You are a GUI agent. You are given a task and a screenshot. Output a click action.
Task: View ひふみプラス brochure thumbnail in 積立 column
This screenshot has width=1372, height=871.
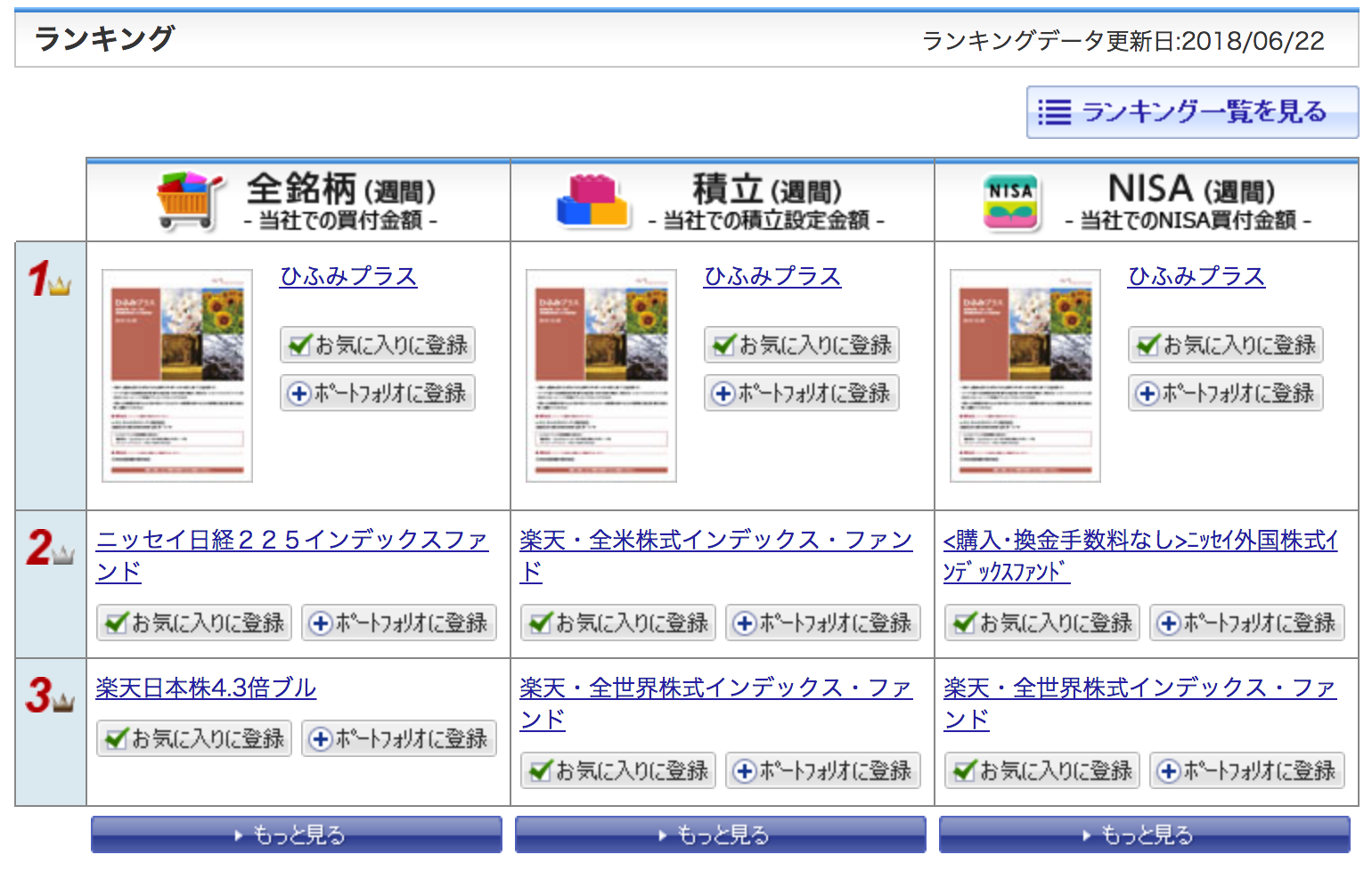[601, 376]
